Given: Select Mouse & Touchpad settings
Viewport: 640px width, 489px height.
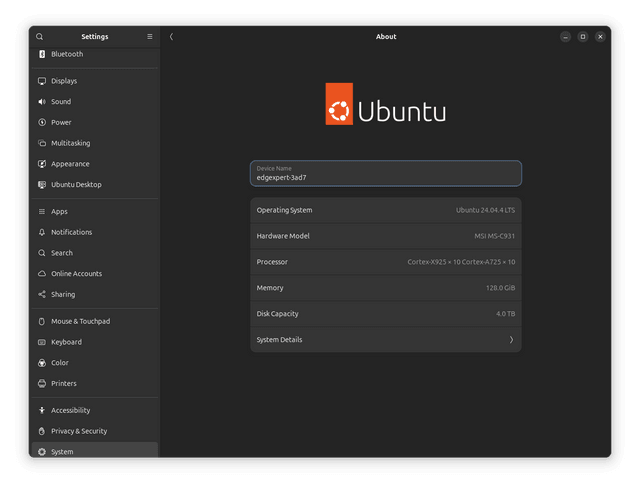Looking at the screenshot, I should tap(95, 321).
